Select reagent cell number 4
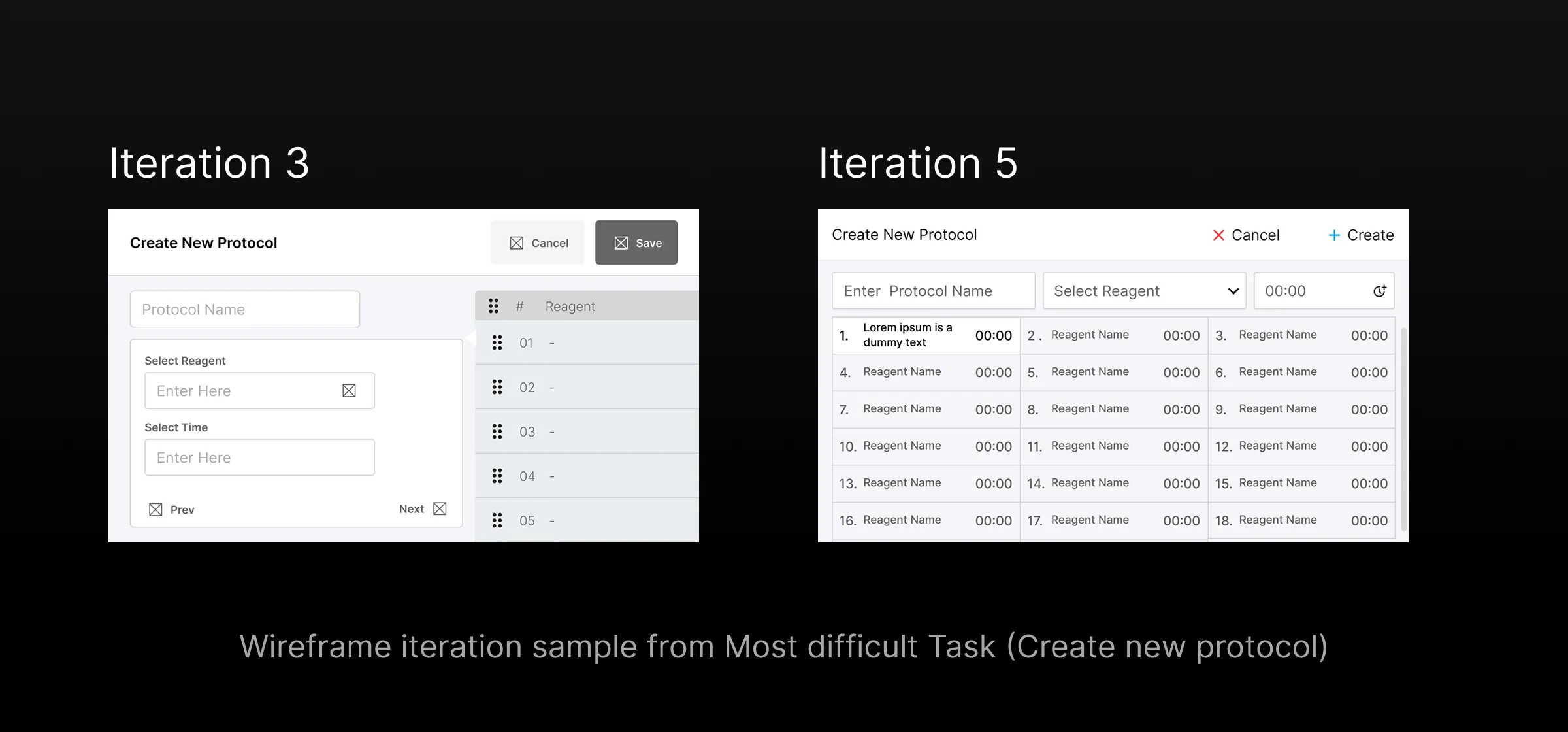Screen dimensions: 1568x732 point(926,373)
